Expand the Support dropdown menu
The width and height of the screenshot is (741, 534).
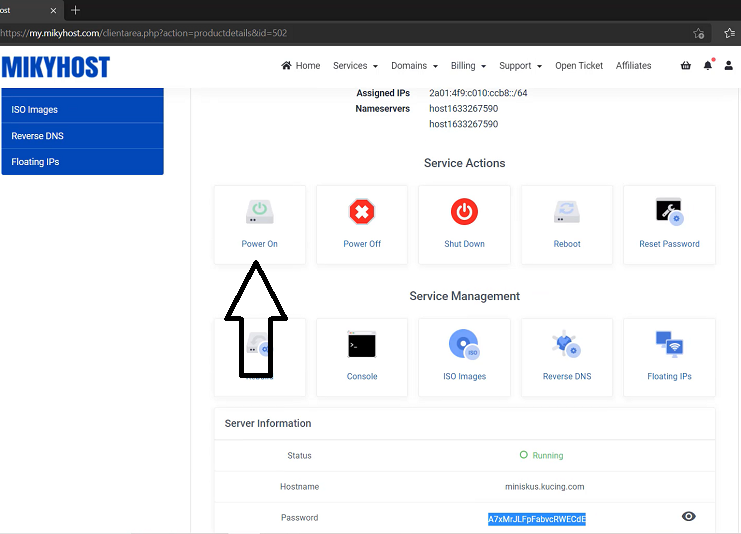coord(520,66)
